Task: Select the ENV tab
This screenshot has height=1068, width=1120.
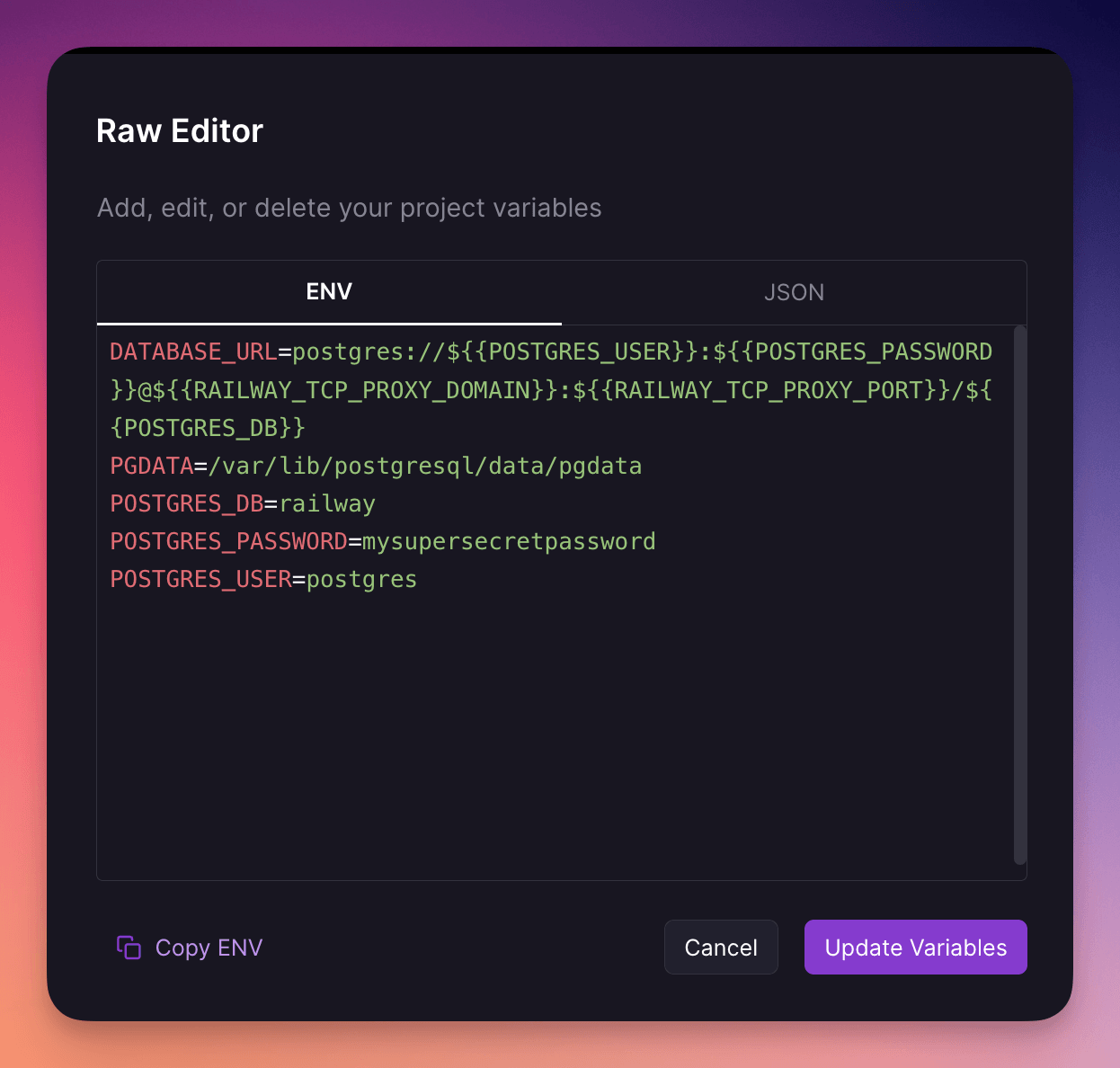Action: click(329, 292)
